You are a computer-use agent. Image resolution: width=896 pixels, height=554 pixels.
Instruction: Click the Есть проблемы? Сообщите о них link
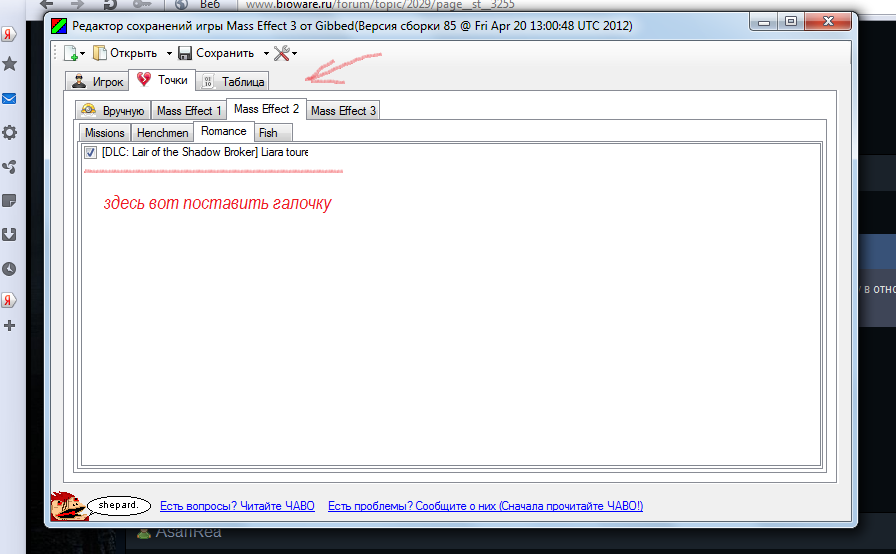pos(485,505)
